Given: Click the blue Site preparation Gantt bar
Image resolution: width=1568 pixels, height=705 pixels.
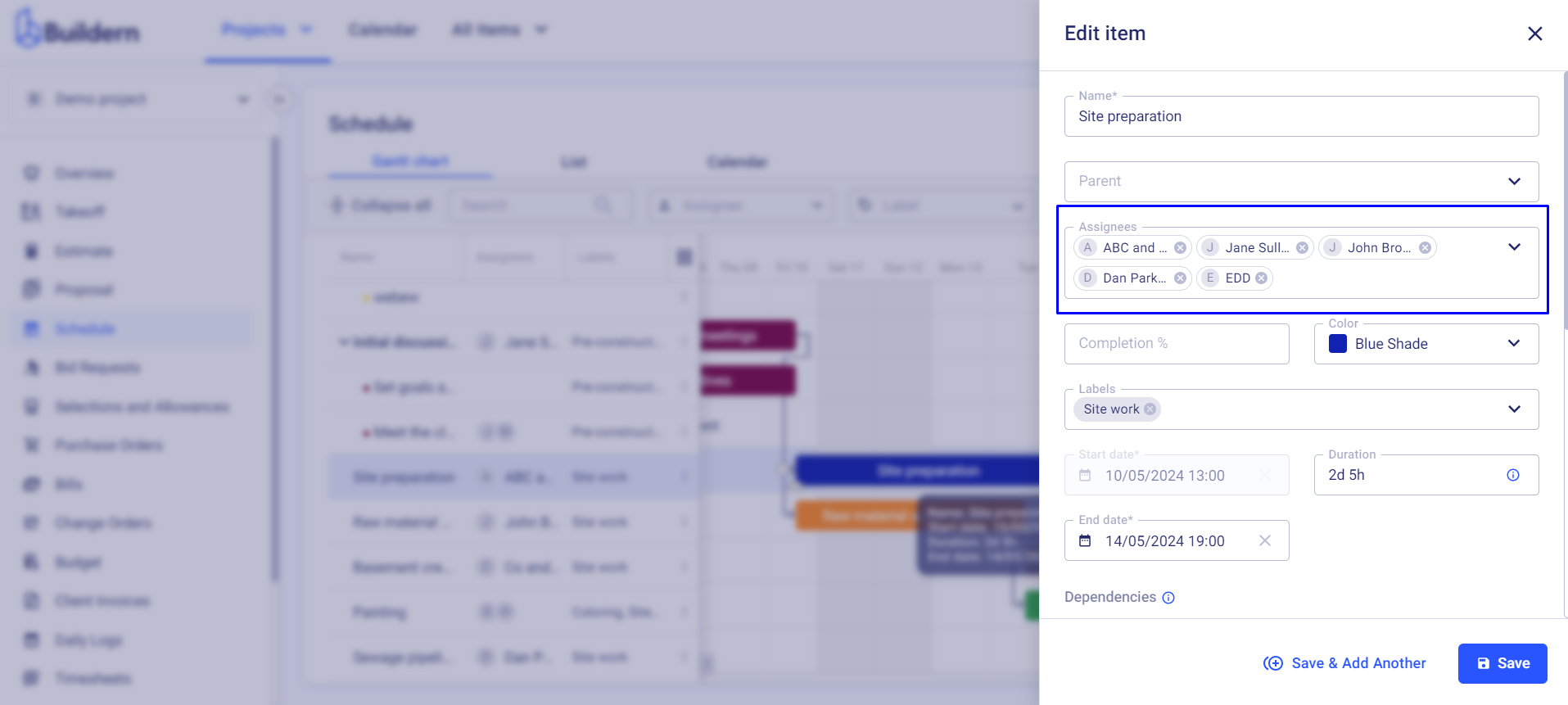Looking at the screenshot, I should (918, 471).
